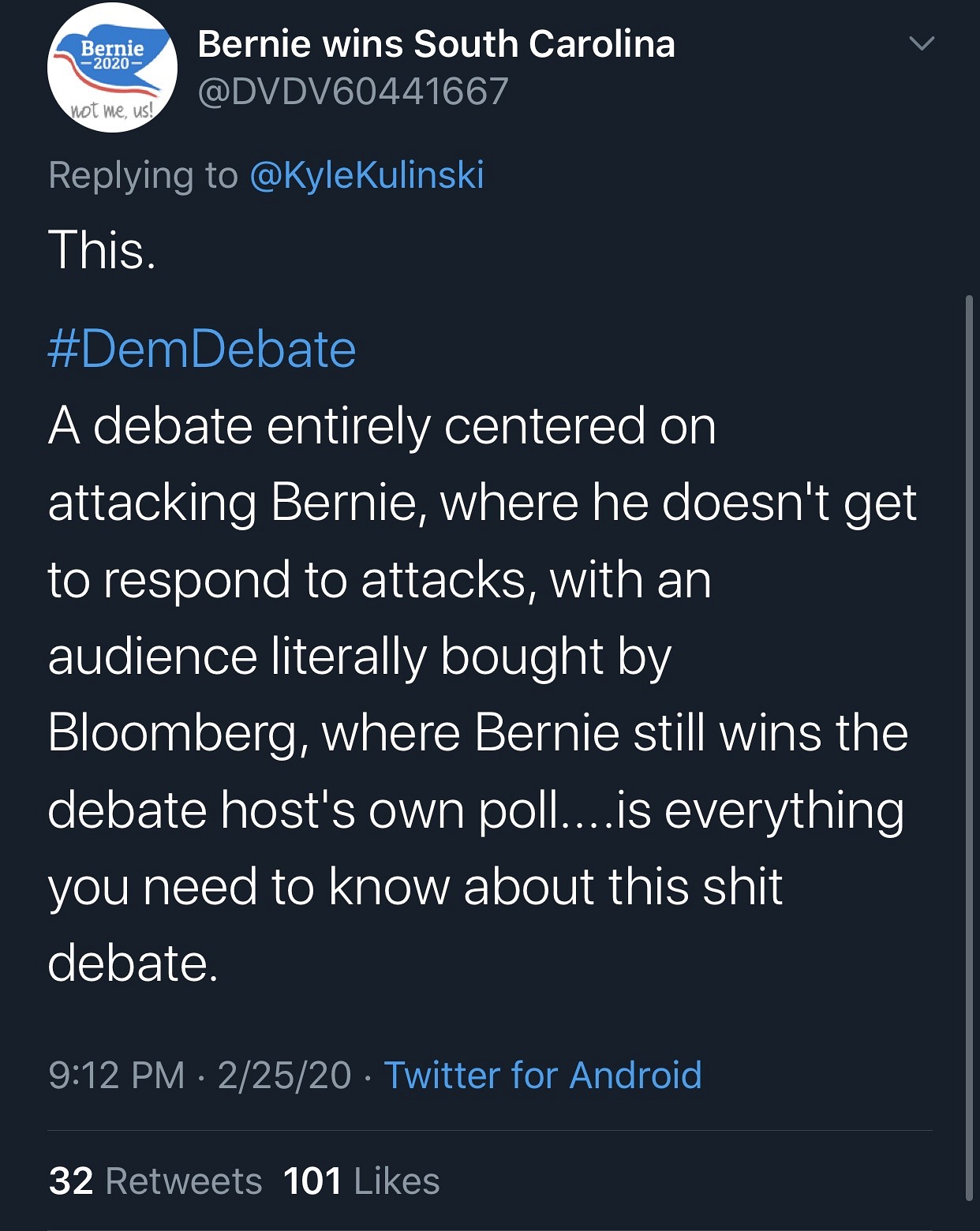980x1231 pixels.
Task: Click the 2/25/20 date
Action: tap(284, 1075)
